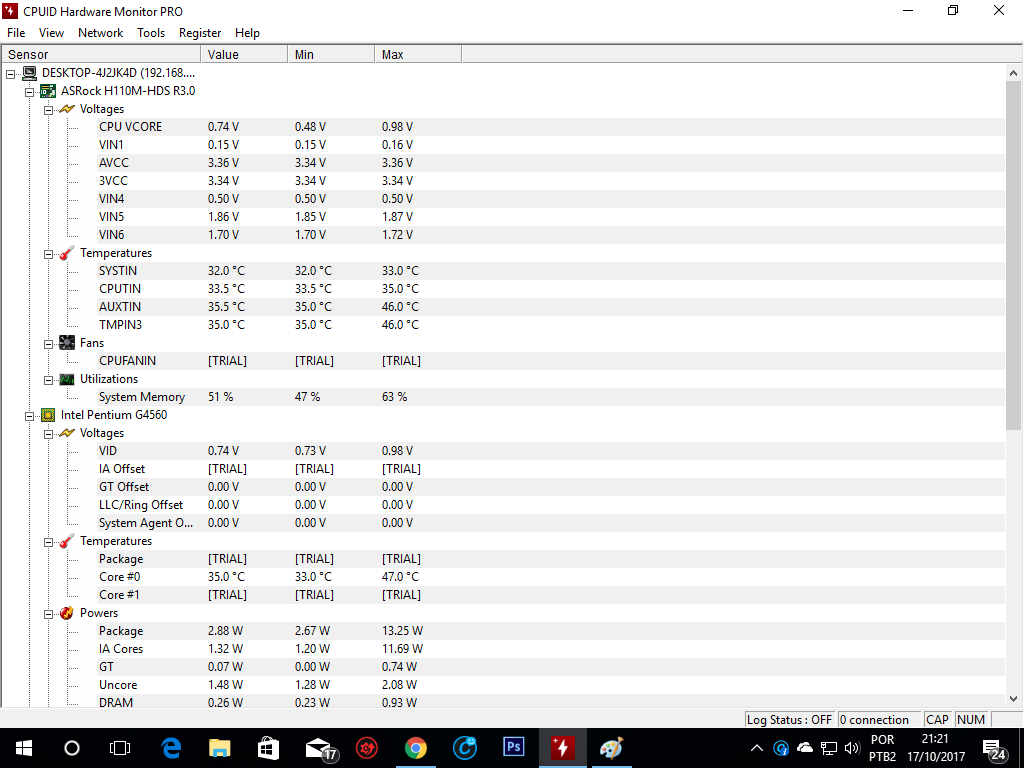Viewport: 1024px width, 768px height.
Task: Open Microsoft Store from taskbar
Action: 268,748
